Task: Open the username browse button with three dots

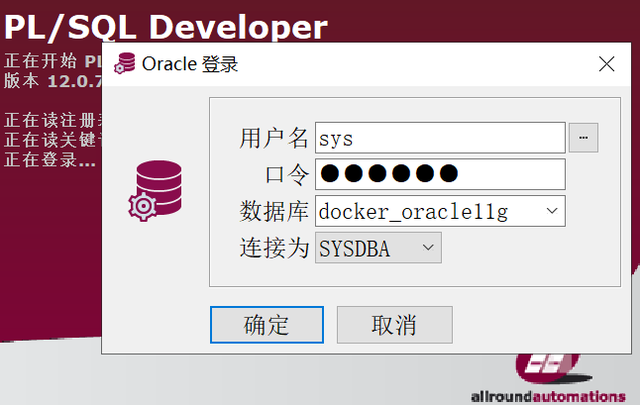Action: 583,138
